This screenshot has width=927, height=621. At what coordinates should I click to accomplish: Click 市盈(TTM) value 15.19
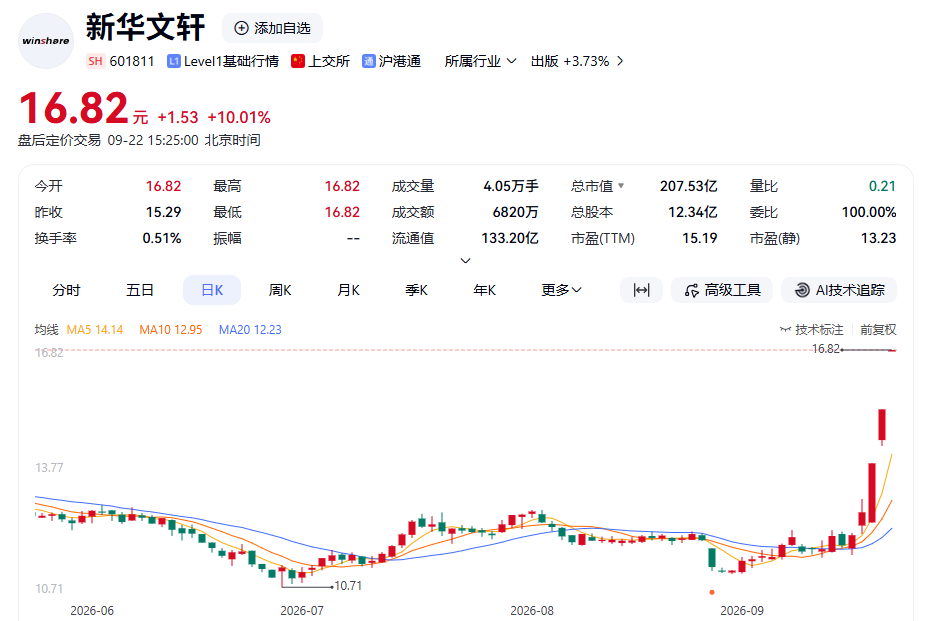point(700,238)
